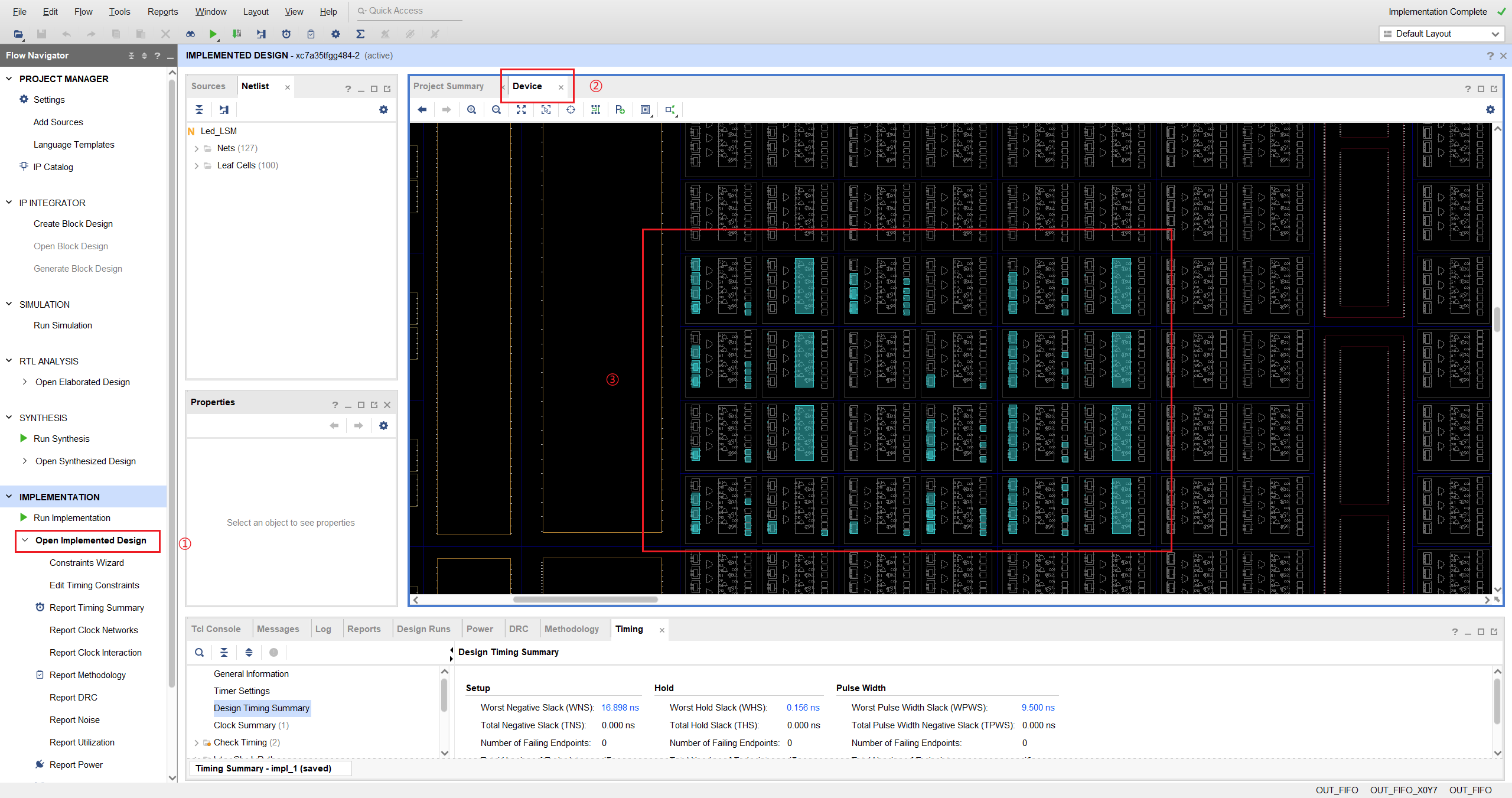This screenshot has width=1512, height=798.
Task: Toggle Auto-fit Selection crosshair in Device toolbar
Action: tap(571, 110)
